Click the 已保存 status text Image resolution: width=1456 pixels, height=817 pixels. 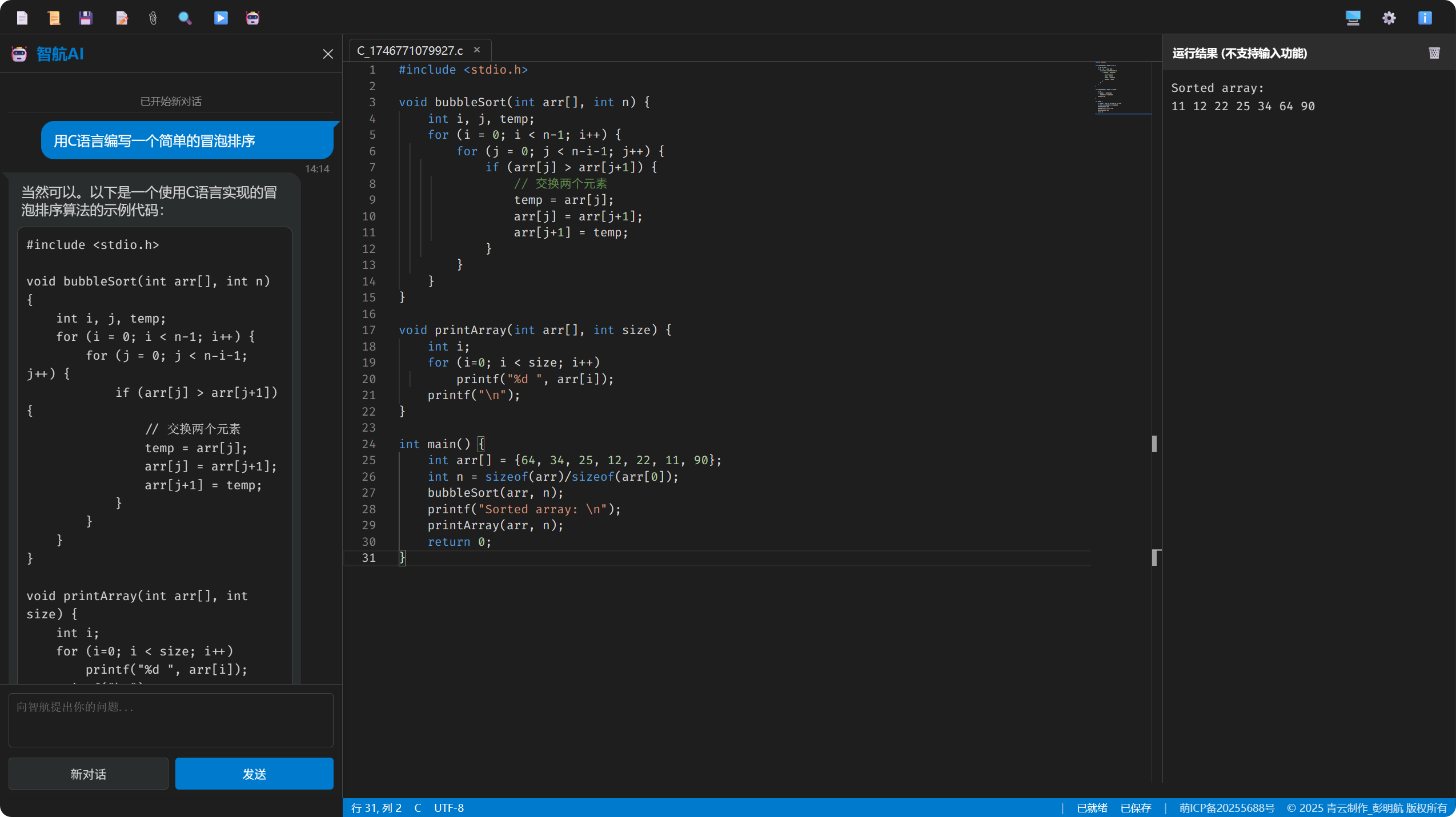click(x=1136, y=808)
